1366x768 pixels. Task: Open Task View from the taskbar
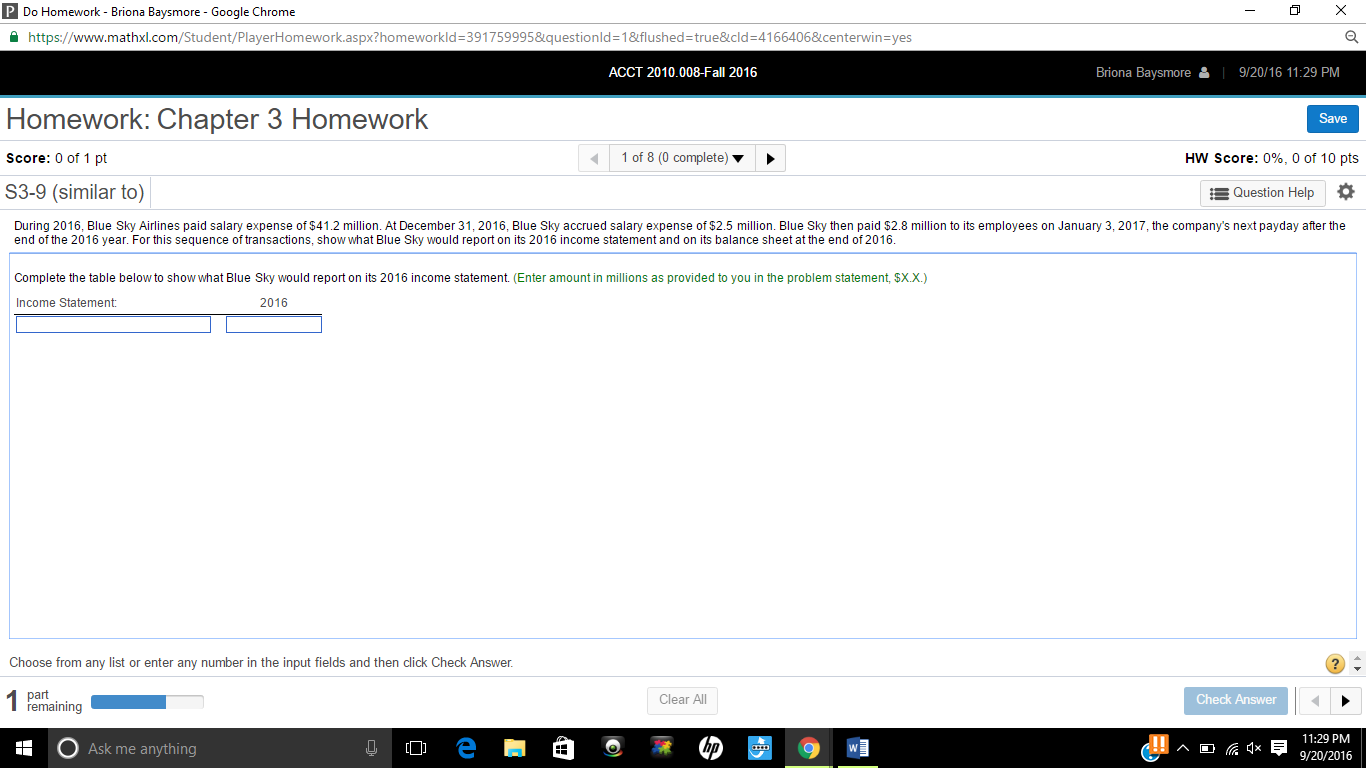[415, 747]
